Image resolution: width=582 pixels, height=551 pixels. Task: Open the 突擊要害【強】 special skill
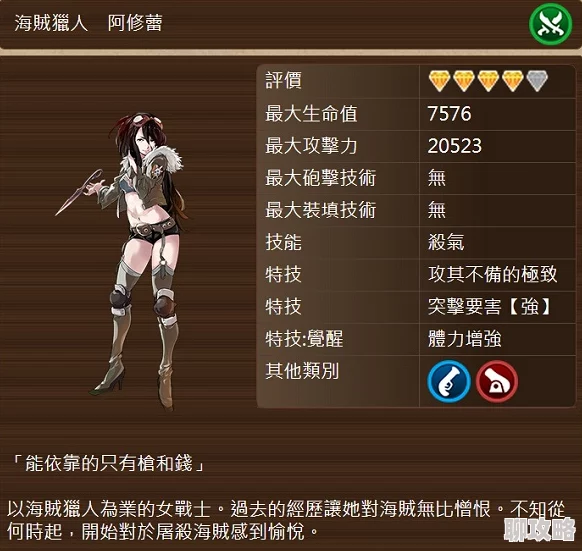pyautogui.click(x=489, y=307)
